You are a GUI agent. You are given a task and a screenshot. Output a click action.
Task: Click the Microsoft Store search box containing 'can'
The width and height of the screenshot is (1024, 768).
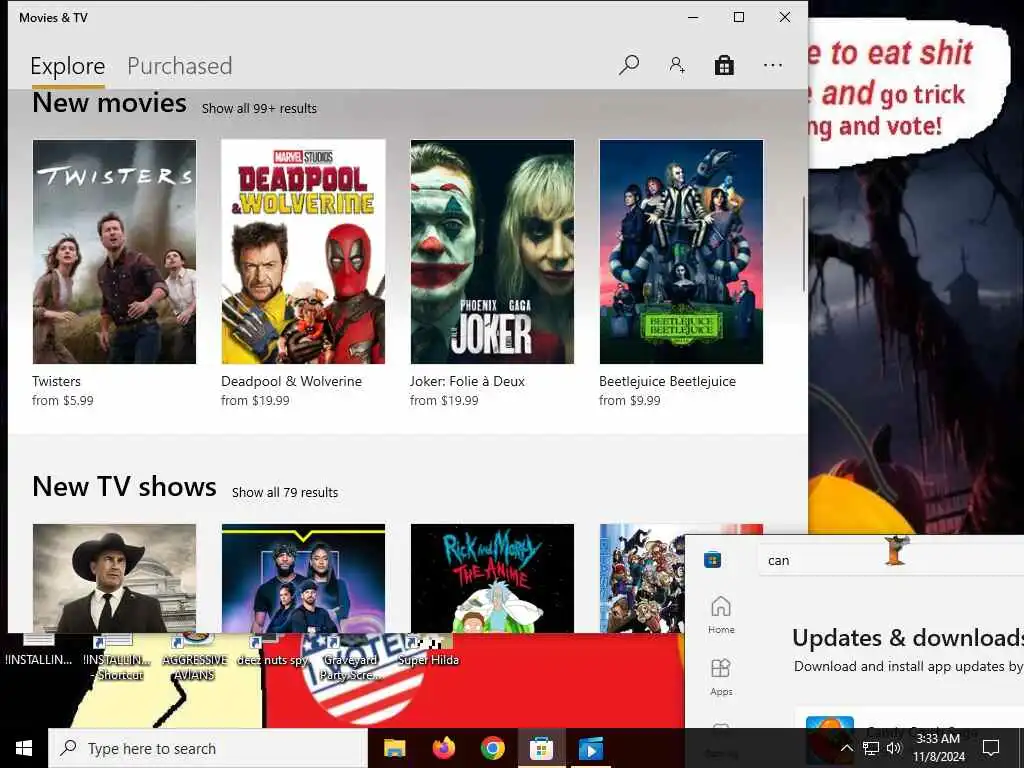[x=891, y=560]
